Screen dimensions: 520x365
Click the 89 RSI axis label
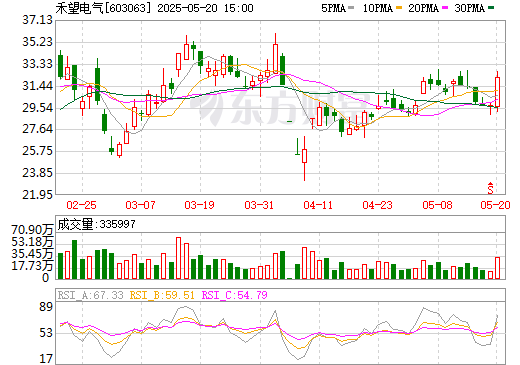click(x=46, y=307)
